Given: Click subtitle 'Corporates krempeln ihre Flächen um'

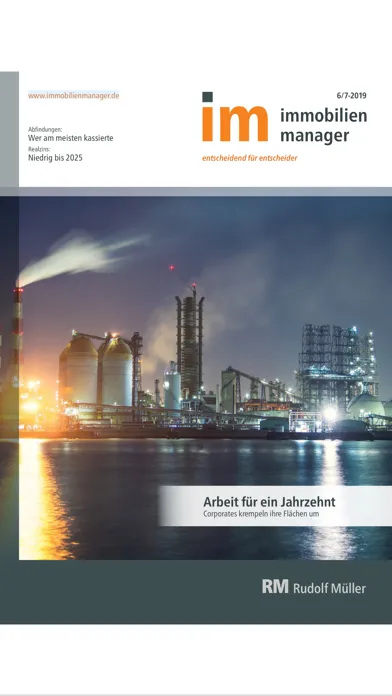Looking at the screenshot, I should click(x=261, y=514).
